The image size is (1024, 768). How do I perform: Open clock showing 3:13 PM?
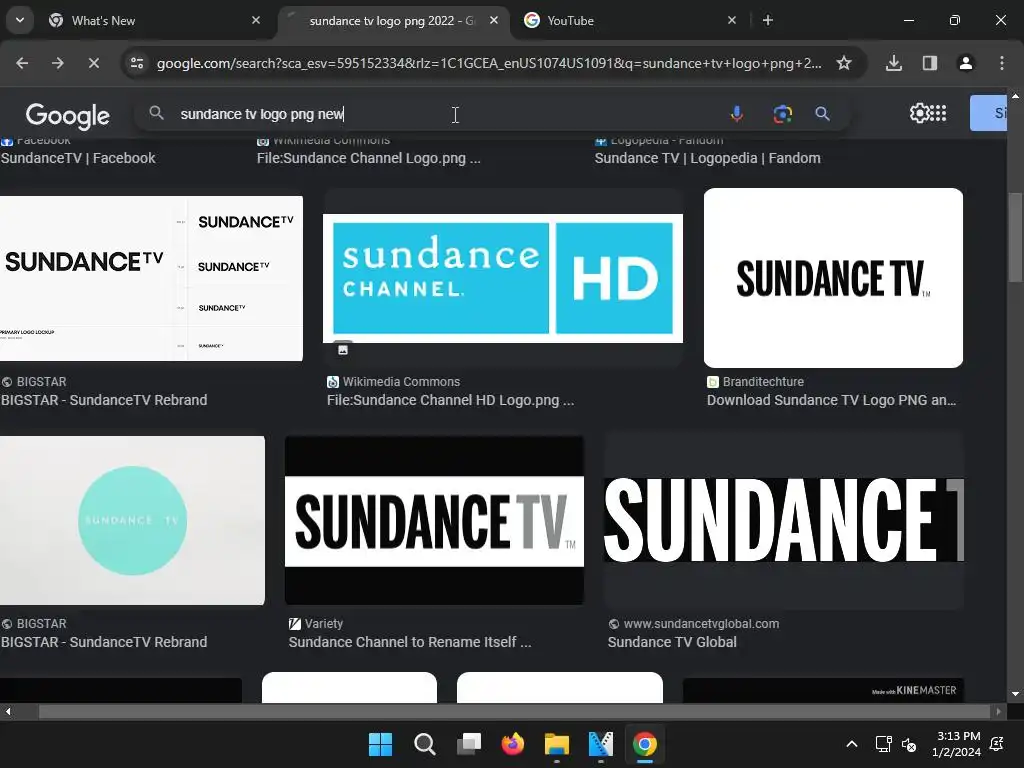click(956, 744)
